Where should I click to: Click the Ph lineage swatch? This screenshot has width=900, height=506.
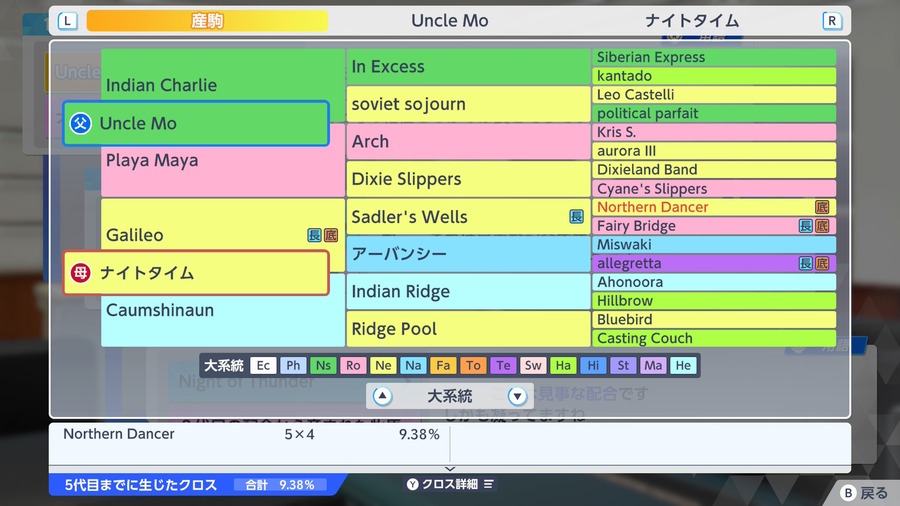click(x=293, y=365)
